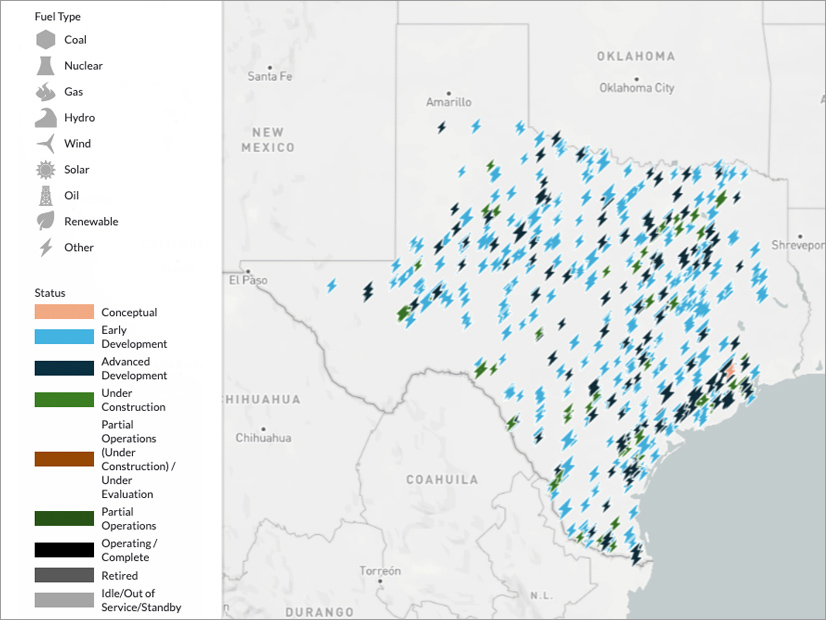Screen dimensions: 826x620
Task: Click the Nuclear fuel type icon
Action: (46, 65)
